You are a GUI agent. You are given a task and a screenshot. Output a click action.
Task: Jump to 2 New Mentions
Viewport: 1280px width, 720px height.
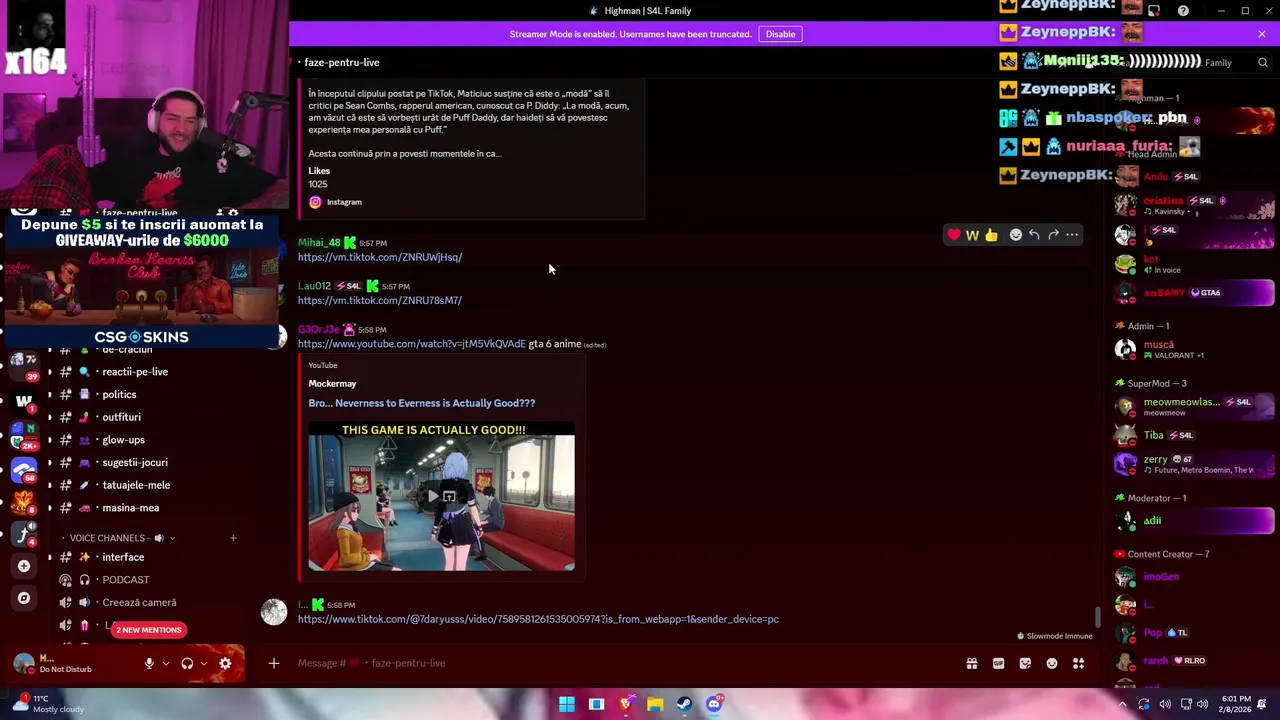click(x=148, y=630)
